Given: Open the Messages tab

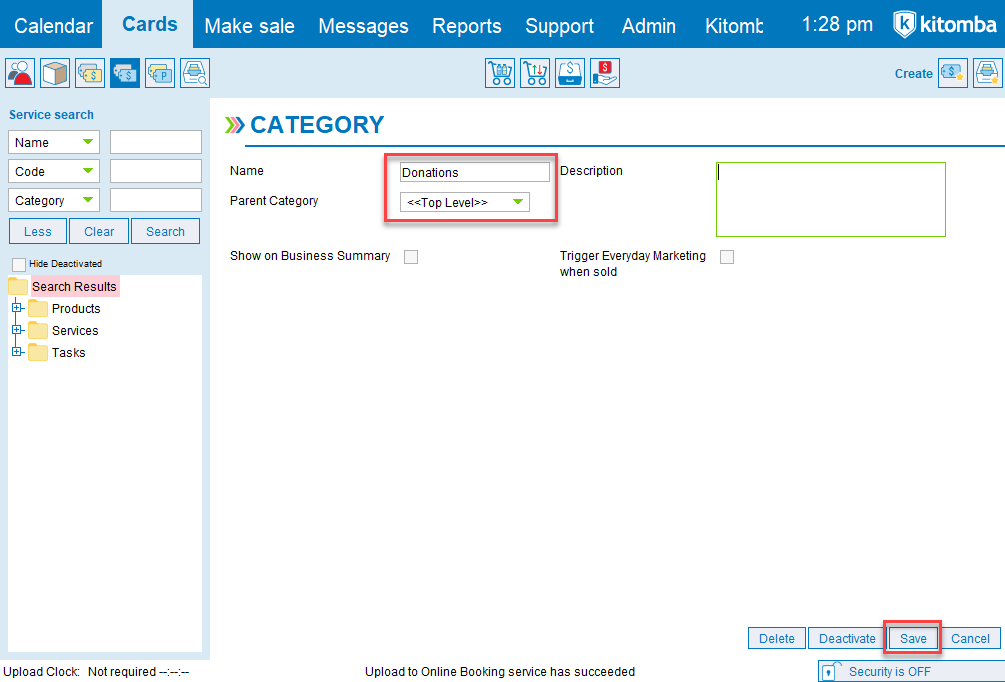Looking at the screenshot, I should 363,26.
